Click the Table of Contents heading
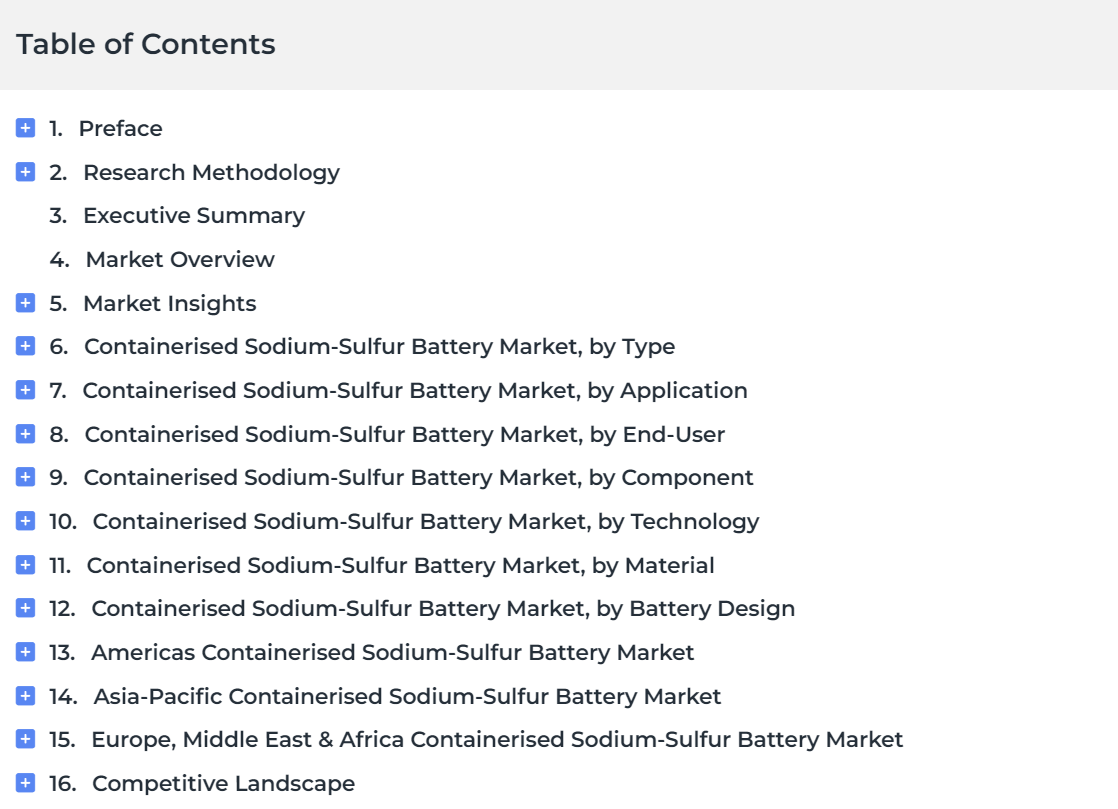 tap(145, 44)
